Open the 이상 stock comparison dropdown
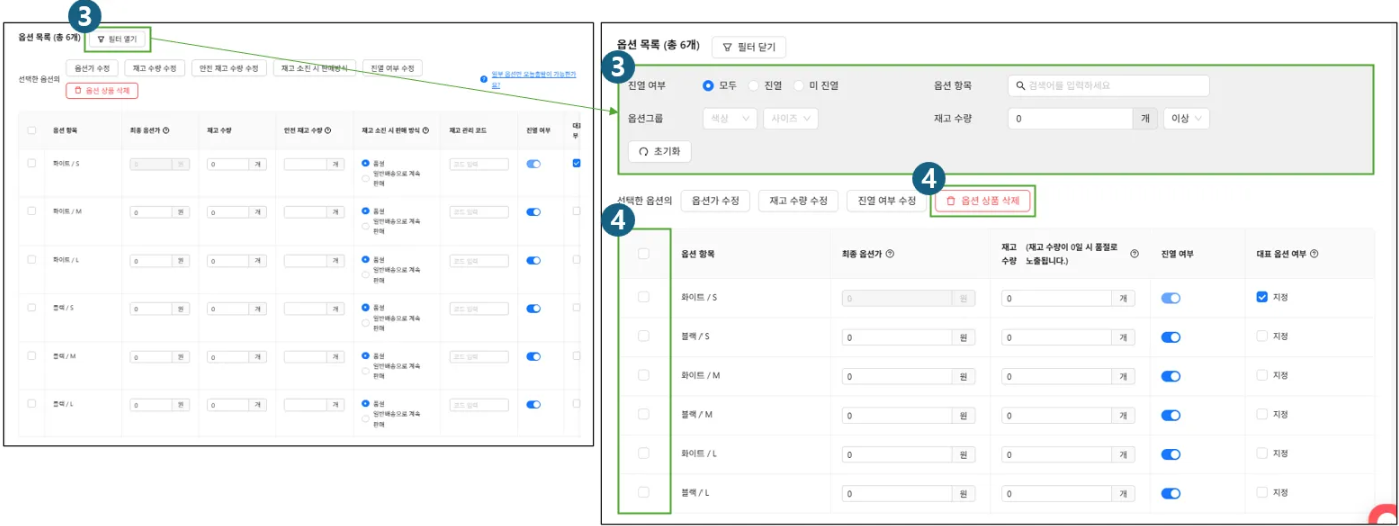The image size is (1399, 526). pos(1186,118)
